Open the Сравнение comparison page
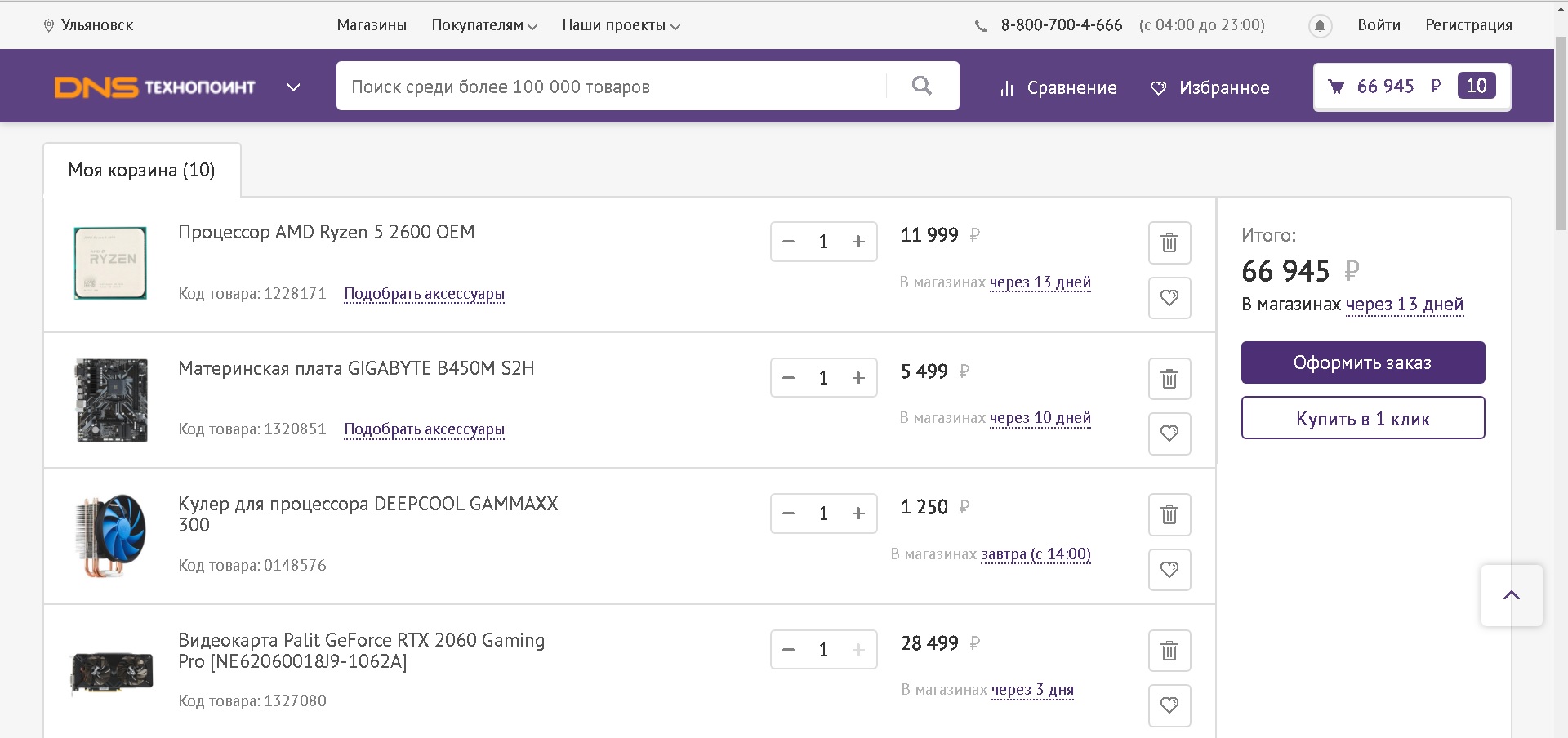1568x738 pixels. (1058, 88)
